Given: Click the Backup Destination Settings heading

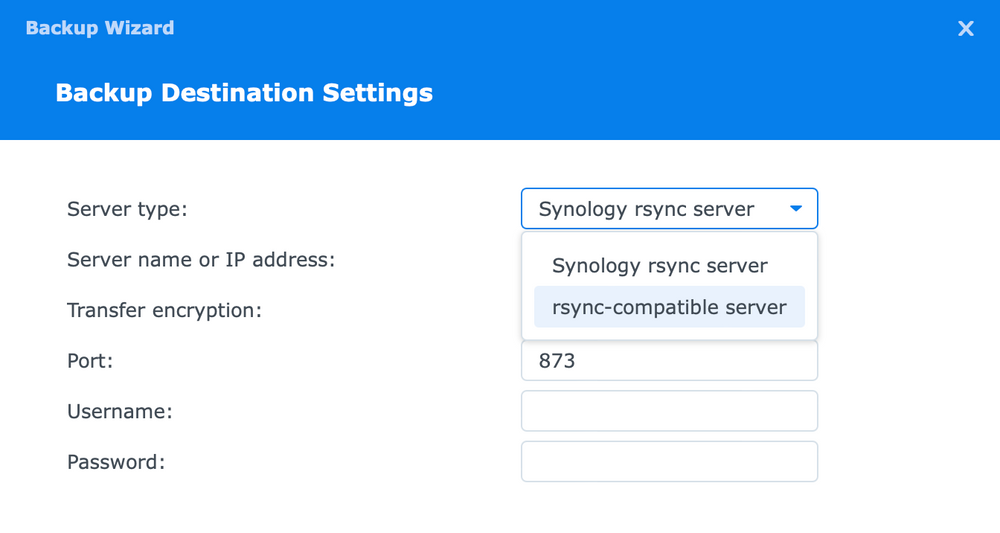Looking at the screenshot, I should (244, 93).
